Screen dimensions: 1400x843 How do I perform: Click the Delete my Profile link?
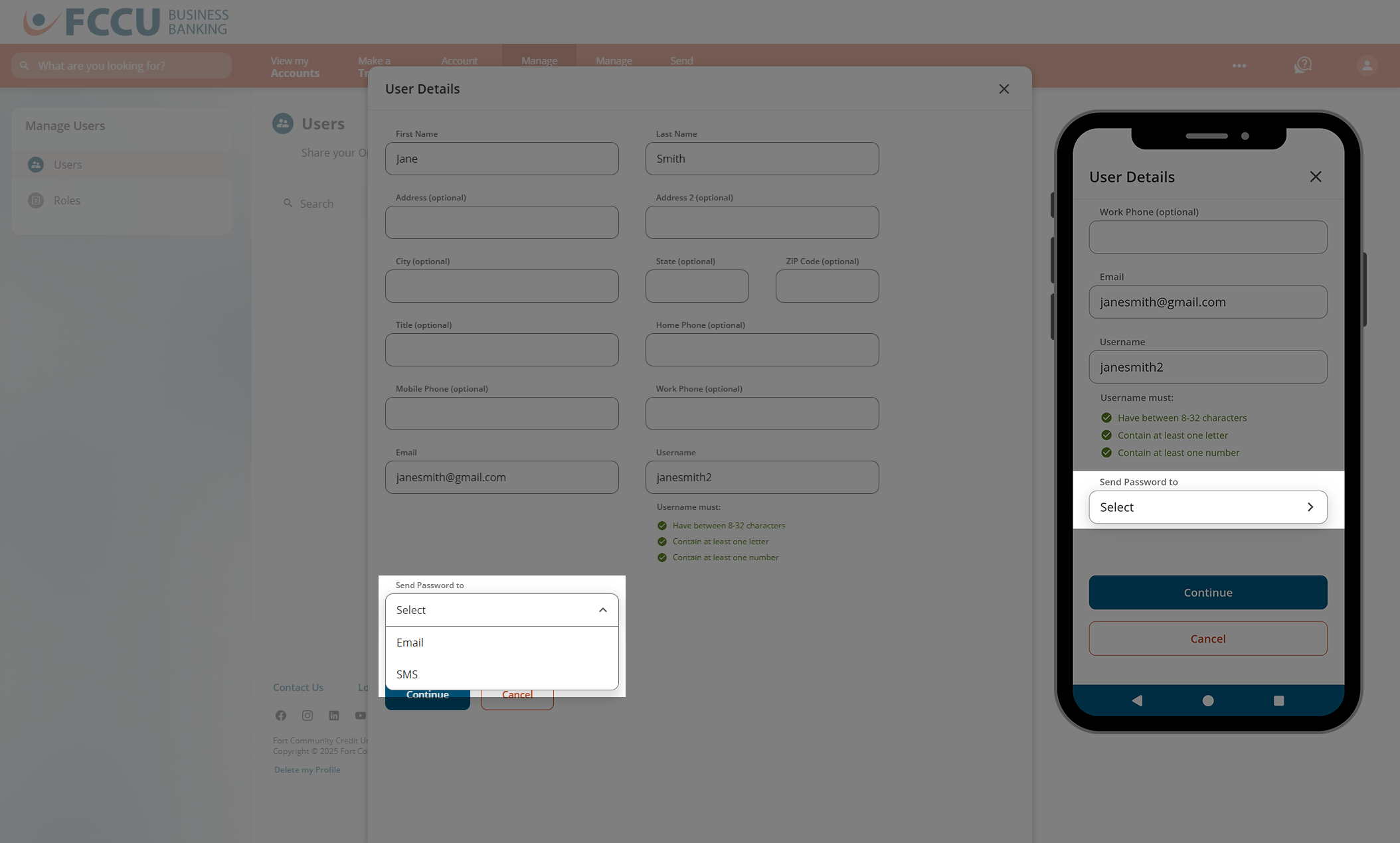pos(307,770)
